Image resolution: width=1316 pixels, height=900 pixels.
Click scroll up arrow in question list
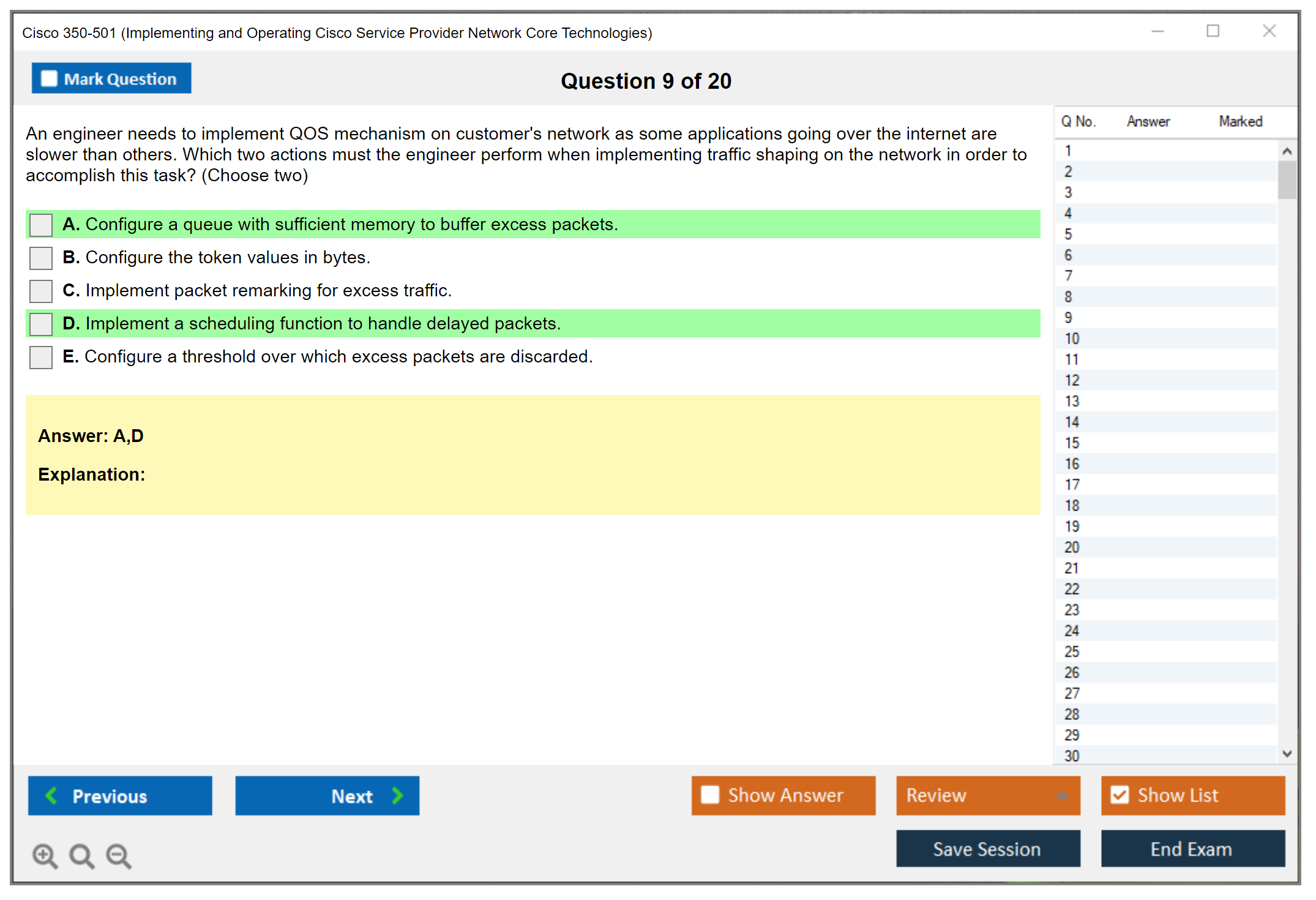pyautogui.click(x=1287, y=151)
